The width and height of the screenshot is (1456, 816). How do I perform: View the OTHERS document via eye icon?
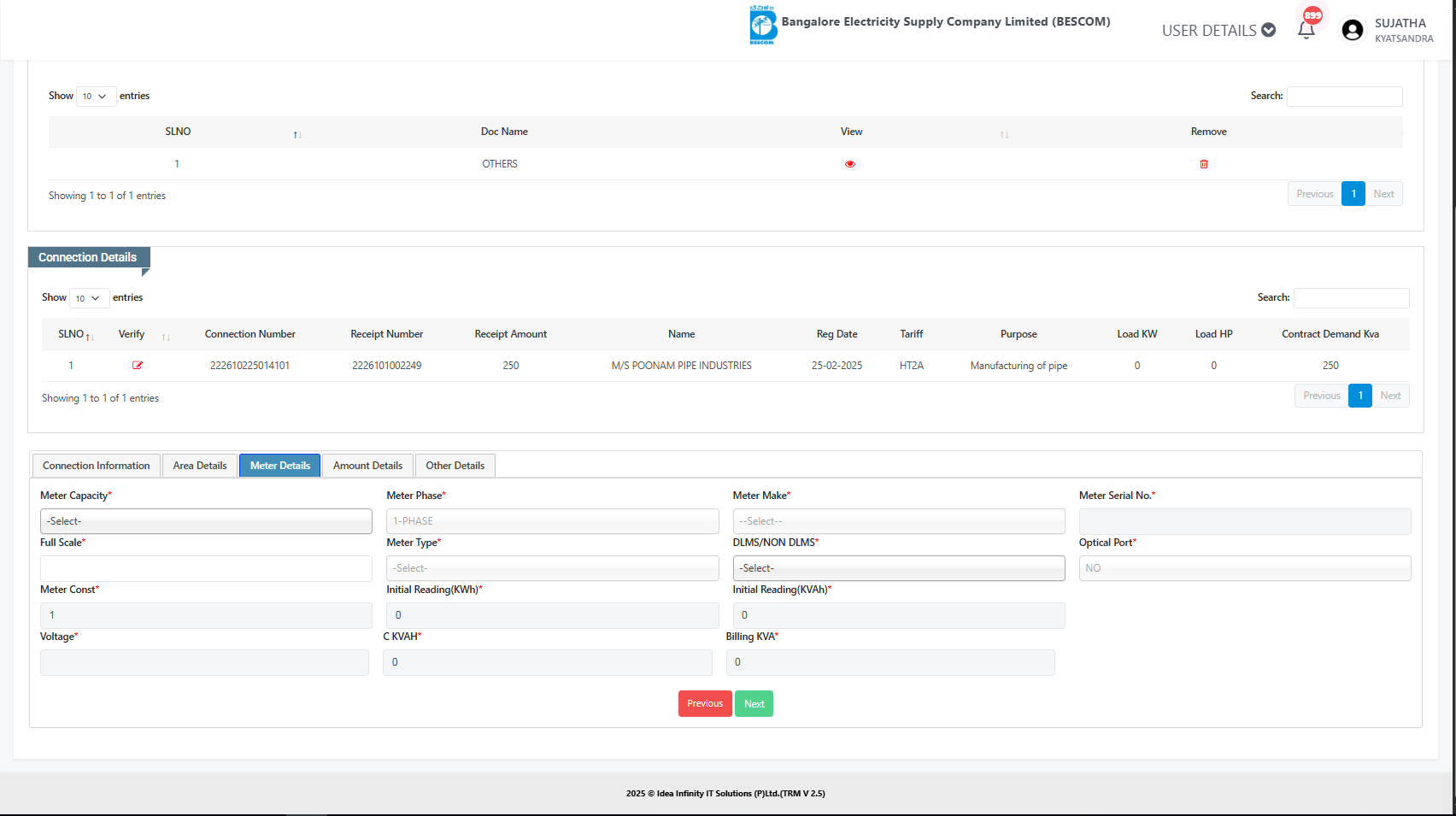[x=849, y=164]
